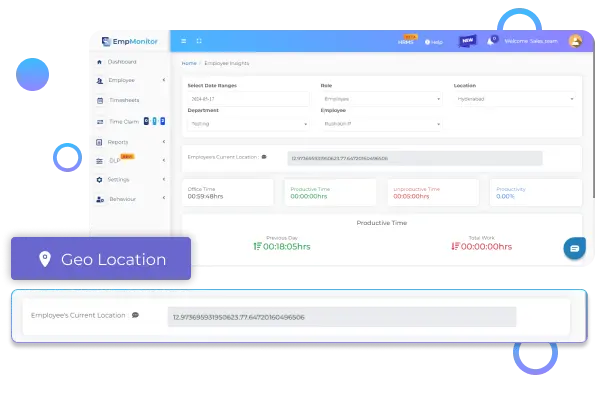This screenshot has height=400, width=600.
Task: Open the Role dropdown
Action: point(381,99)
